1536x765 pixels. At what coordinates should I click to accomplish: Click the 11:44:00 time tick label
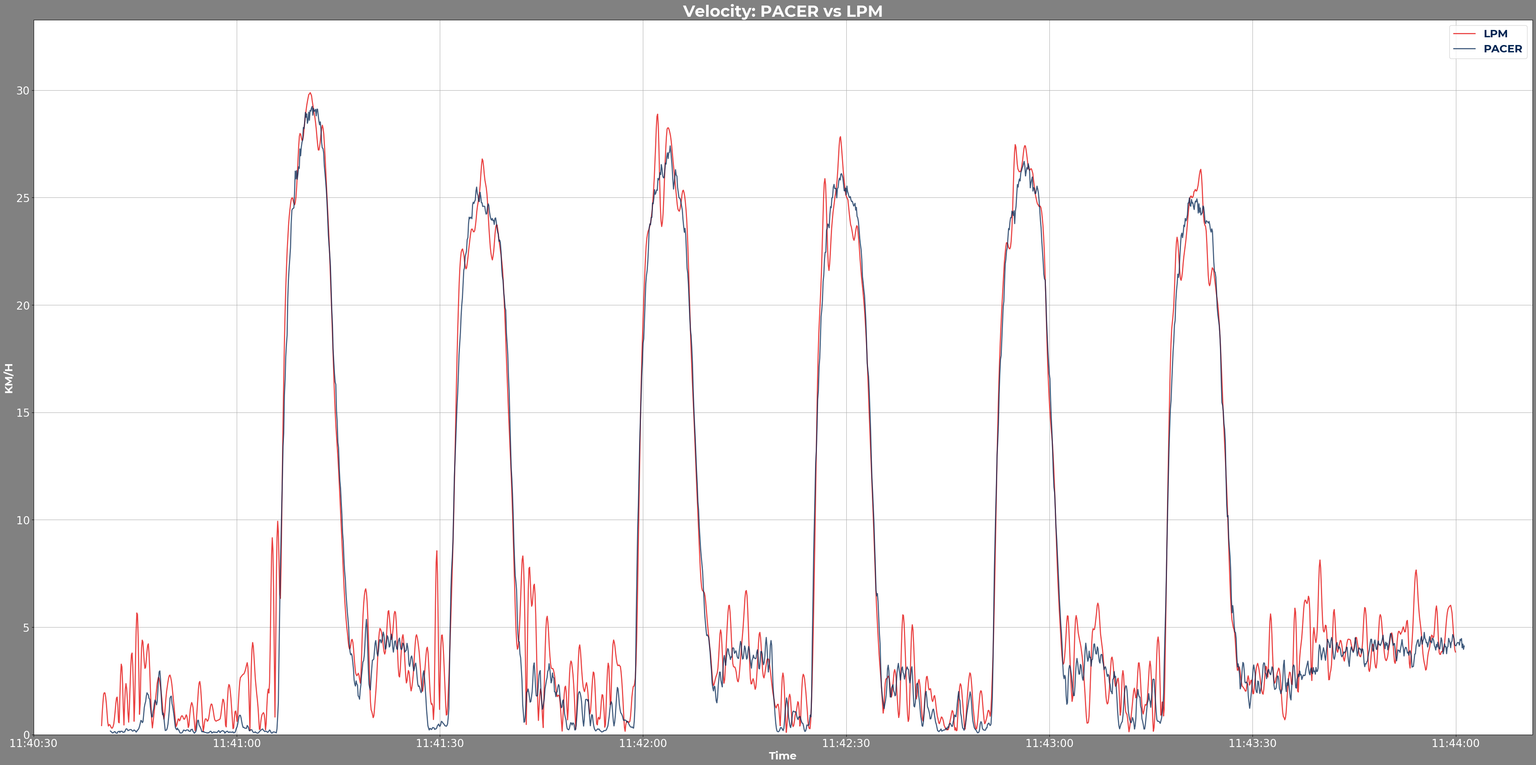(1455, 743)
